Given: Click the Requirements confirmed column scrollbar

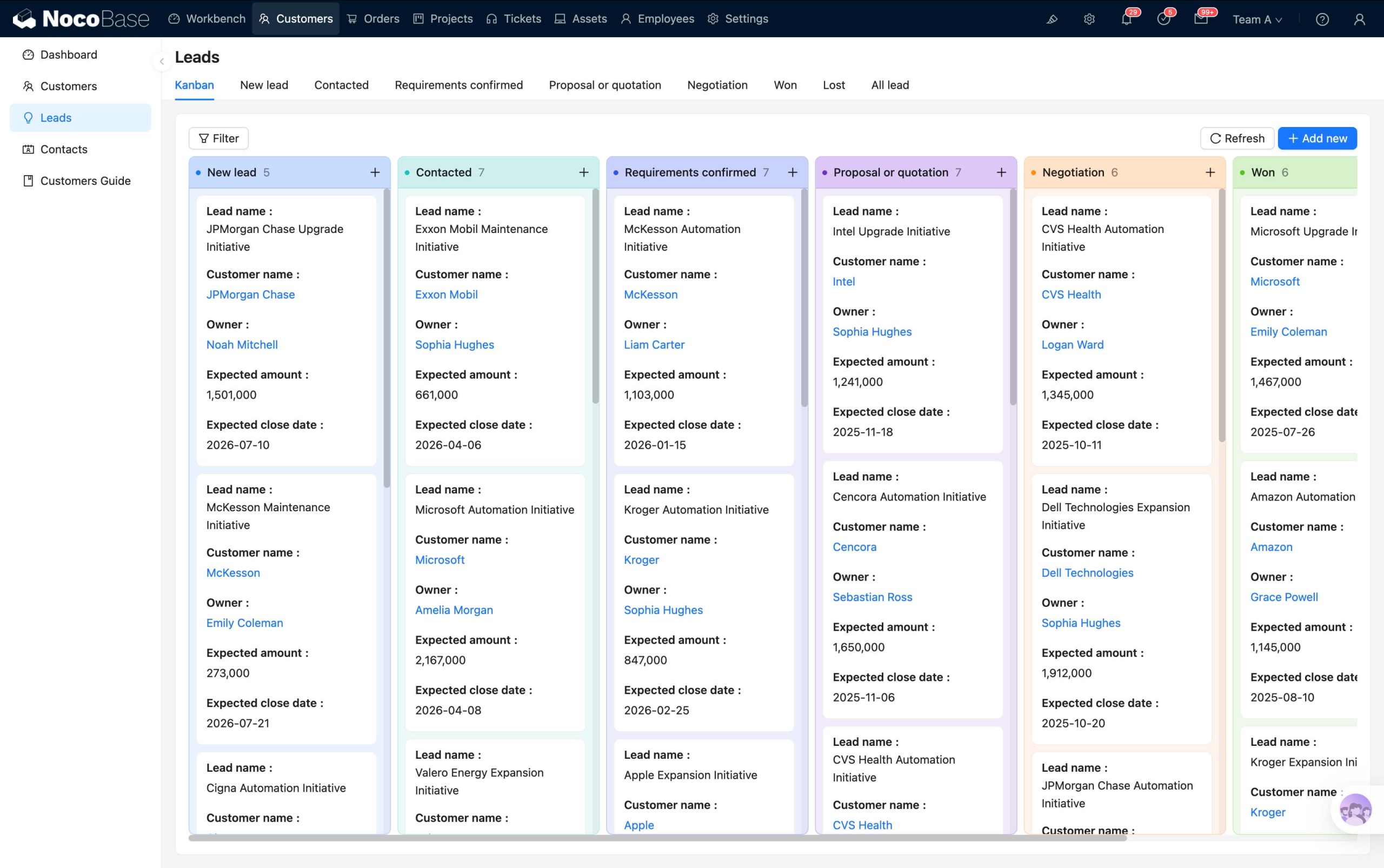Looking at the screenshot, I should (804, 297).
